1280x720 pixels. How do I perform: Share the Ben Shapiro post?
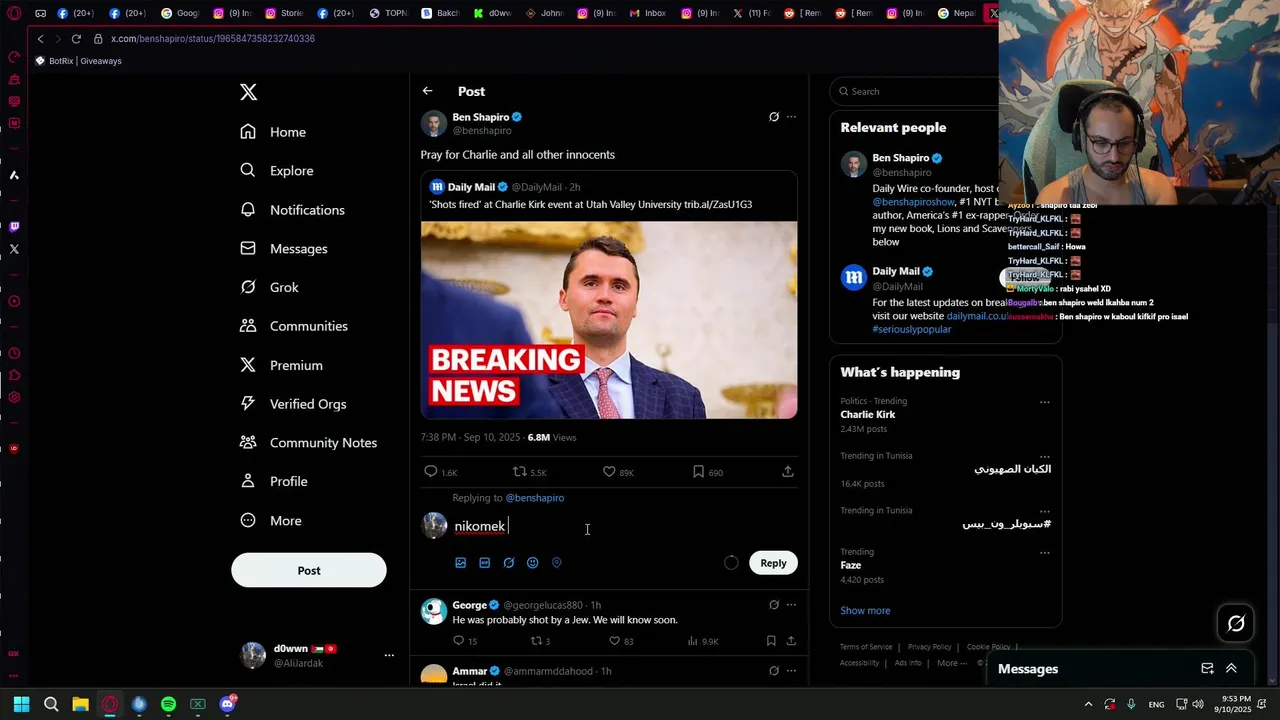tap(788, 472)
